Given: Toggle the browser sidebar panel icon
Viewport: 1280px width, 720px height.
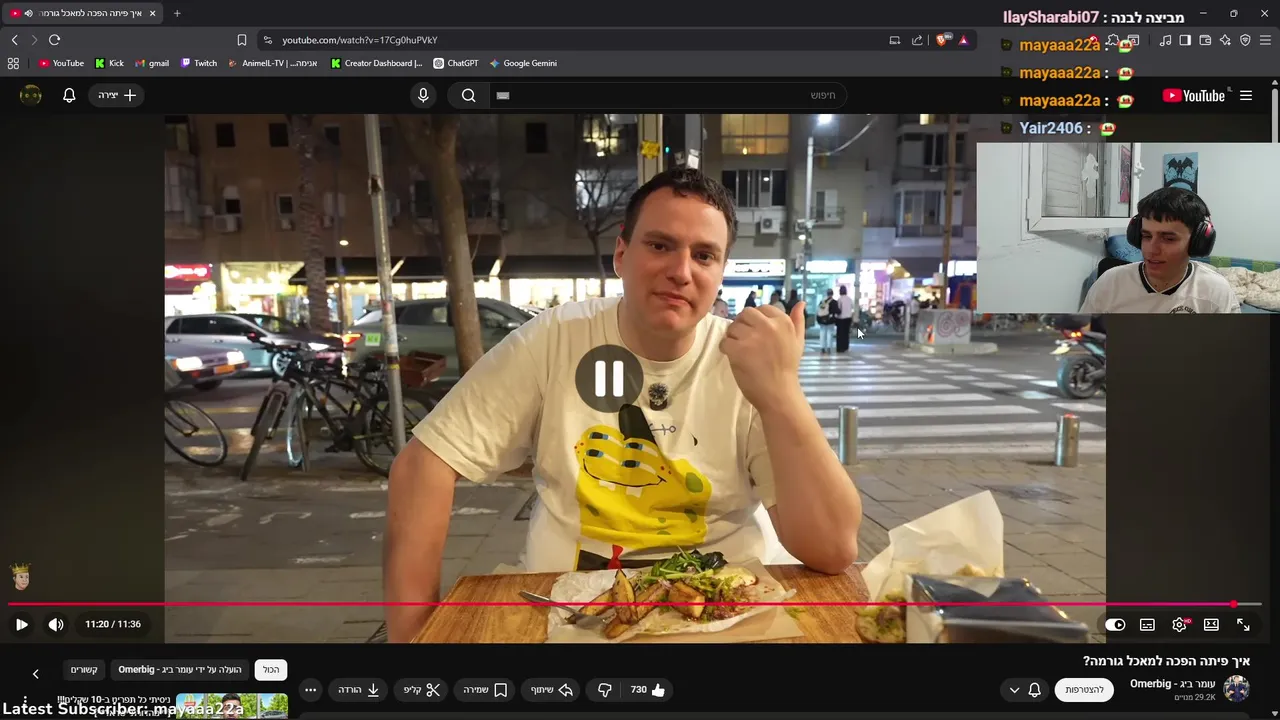Looking at the screenshot, I should point(1185,40).
